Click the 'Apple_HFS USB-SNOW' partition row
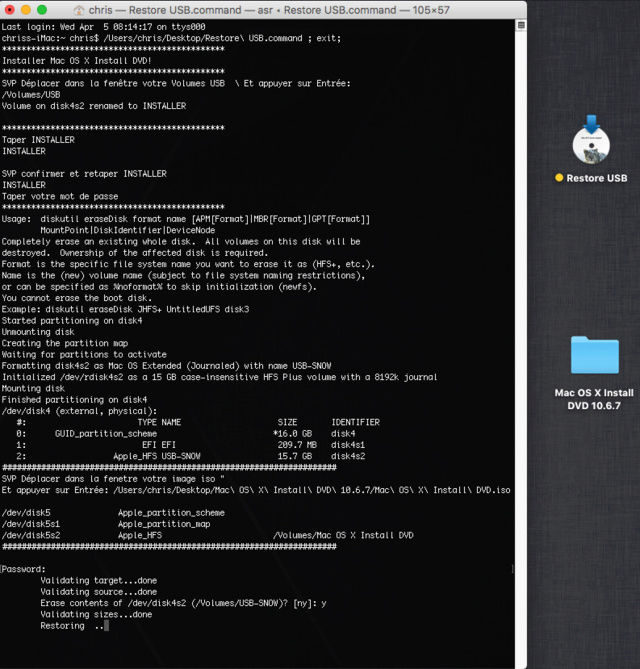 coord(191,456)
